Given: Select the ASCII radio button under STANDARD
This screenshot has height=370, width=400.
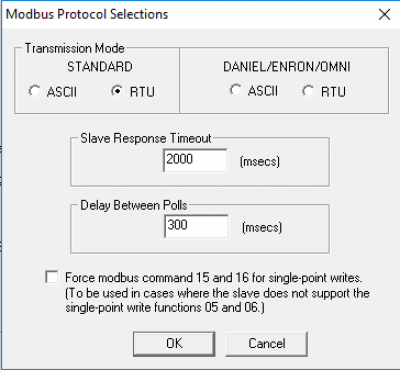Looking at the screenshot, I should click(x=35, y=91).
